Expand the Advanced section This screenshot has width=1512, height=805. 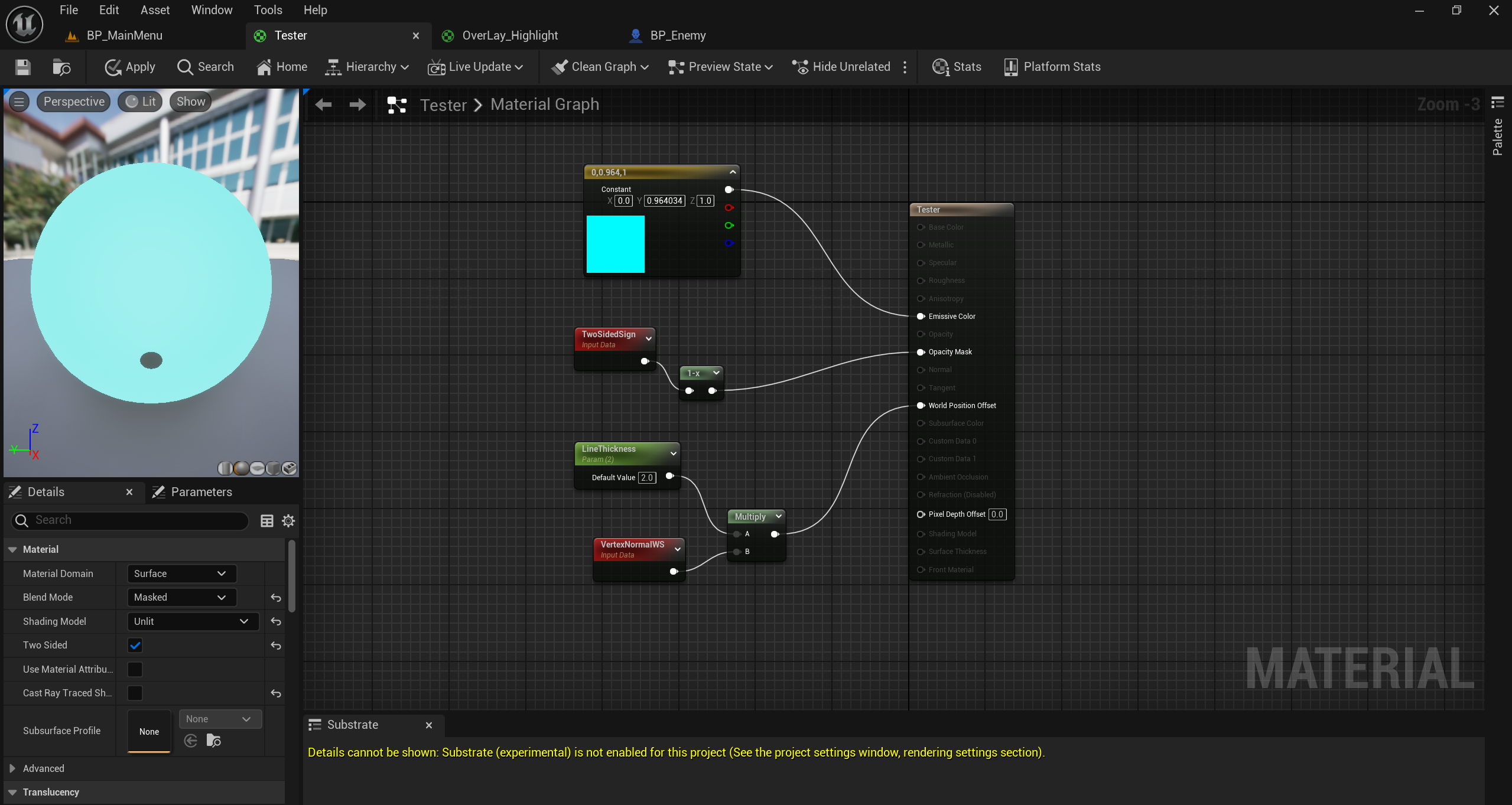(x=12, y=768)
